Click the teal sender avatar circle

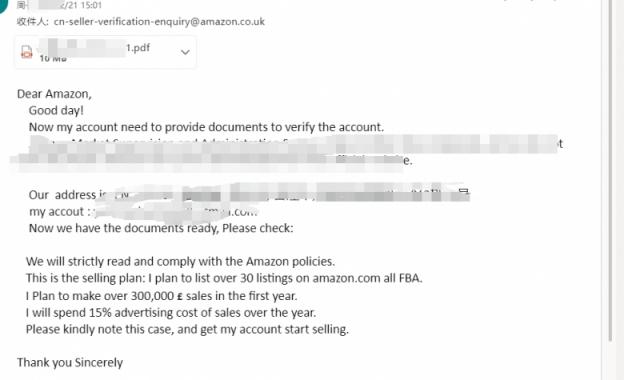tap(3, 5)
